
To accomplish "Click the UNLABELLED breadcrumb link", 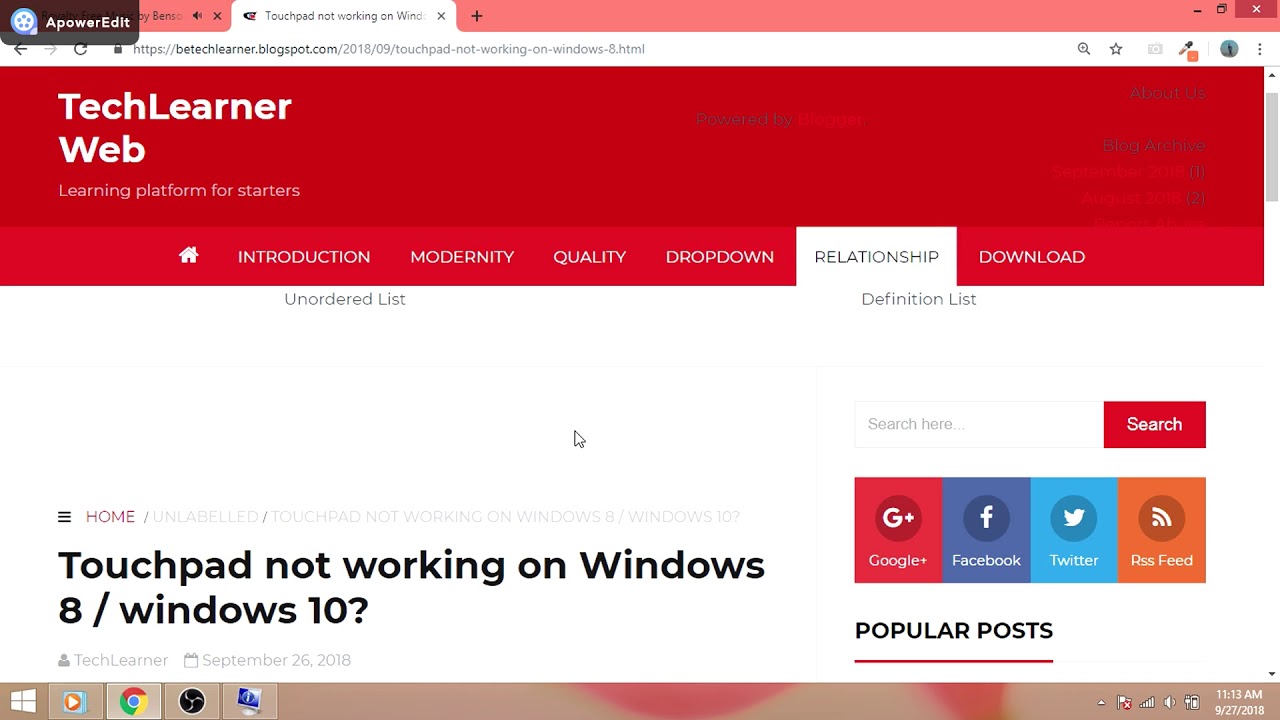I will point(205,517).
